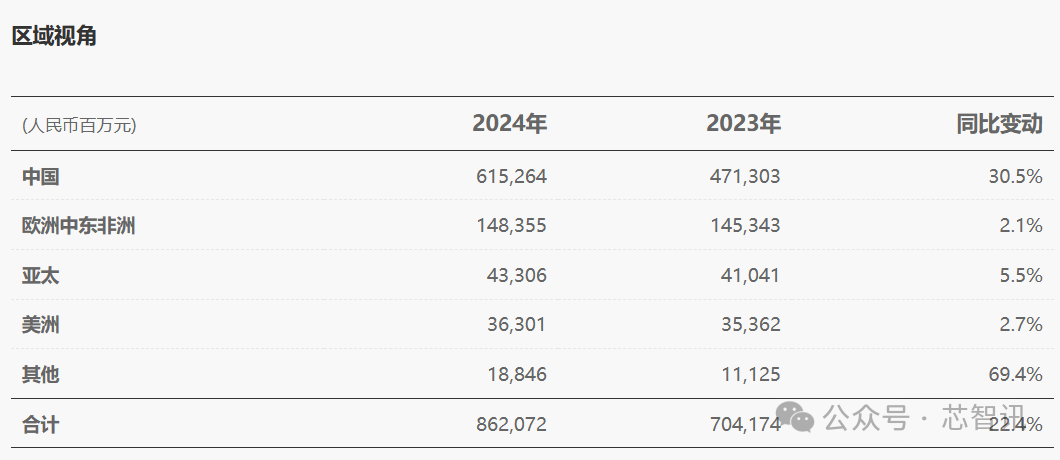
Task: Click the 同比变动 column header
Action: pyautogui.click(x=999, y=124)
